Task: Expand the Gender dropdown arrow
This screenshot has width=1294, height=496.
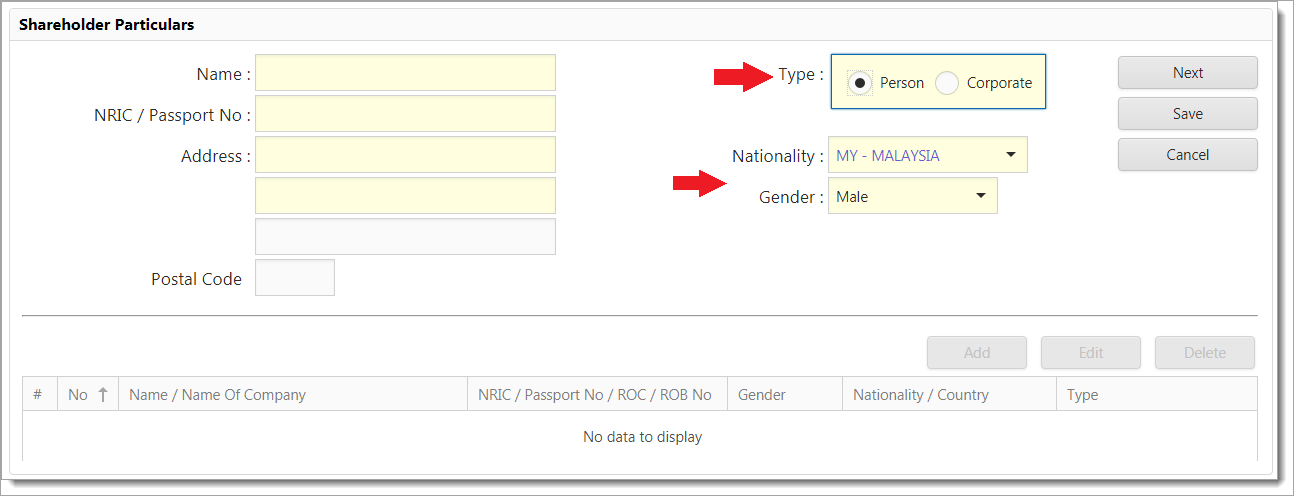Action: pyautogui.click(x=980, y=196)
